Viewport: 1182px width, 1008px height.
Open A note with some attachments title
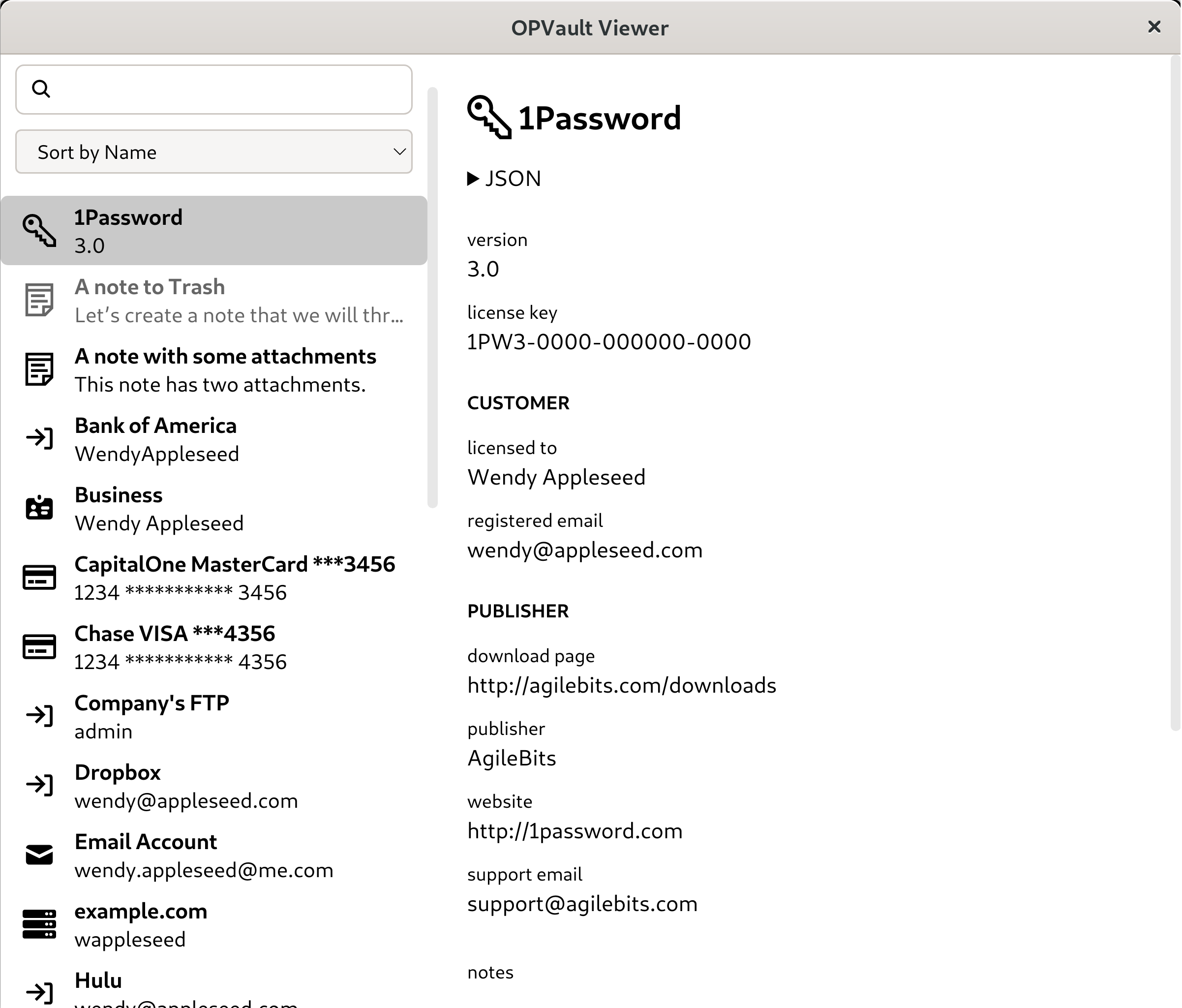(x=225, y=357)
